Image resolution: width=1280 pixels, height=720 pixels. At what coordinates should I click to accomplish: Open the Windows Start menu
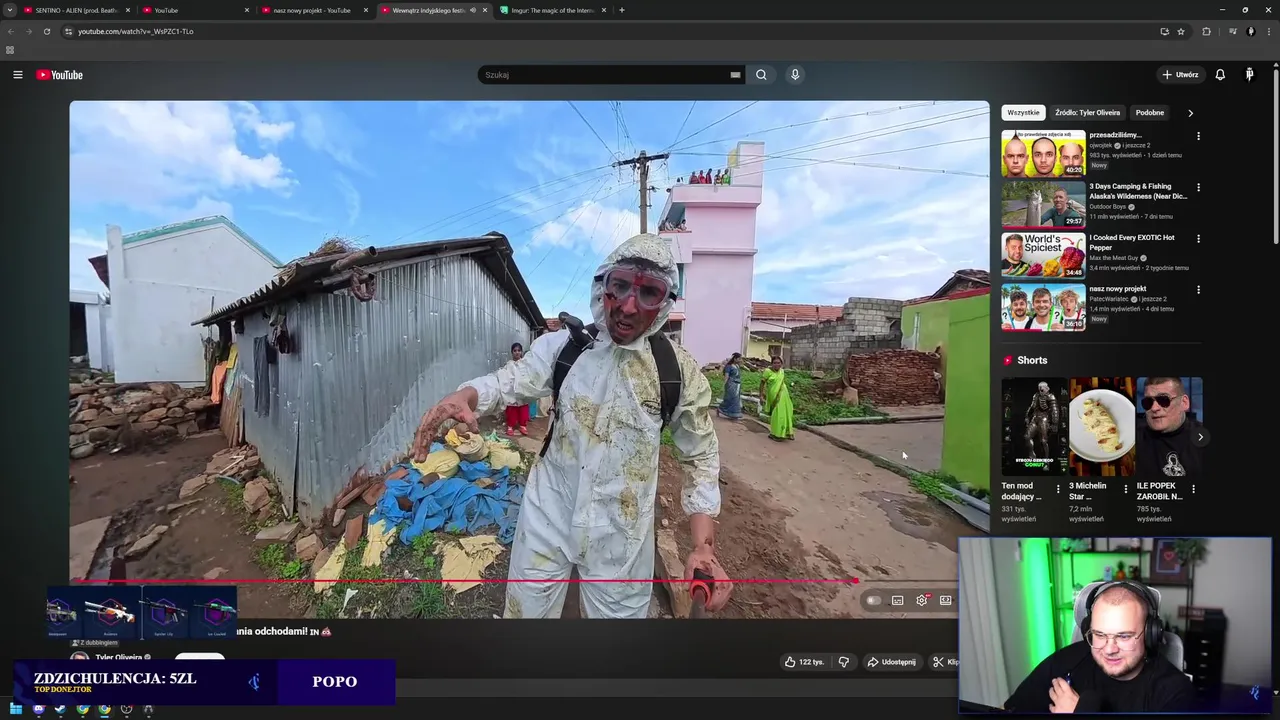coord(15,709)
